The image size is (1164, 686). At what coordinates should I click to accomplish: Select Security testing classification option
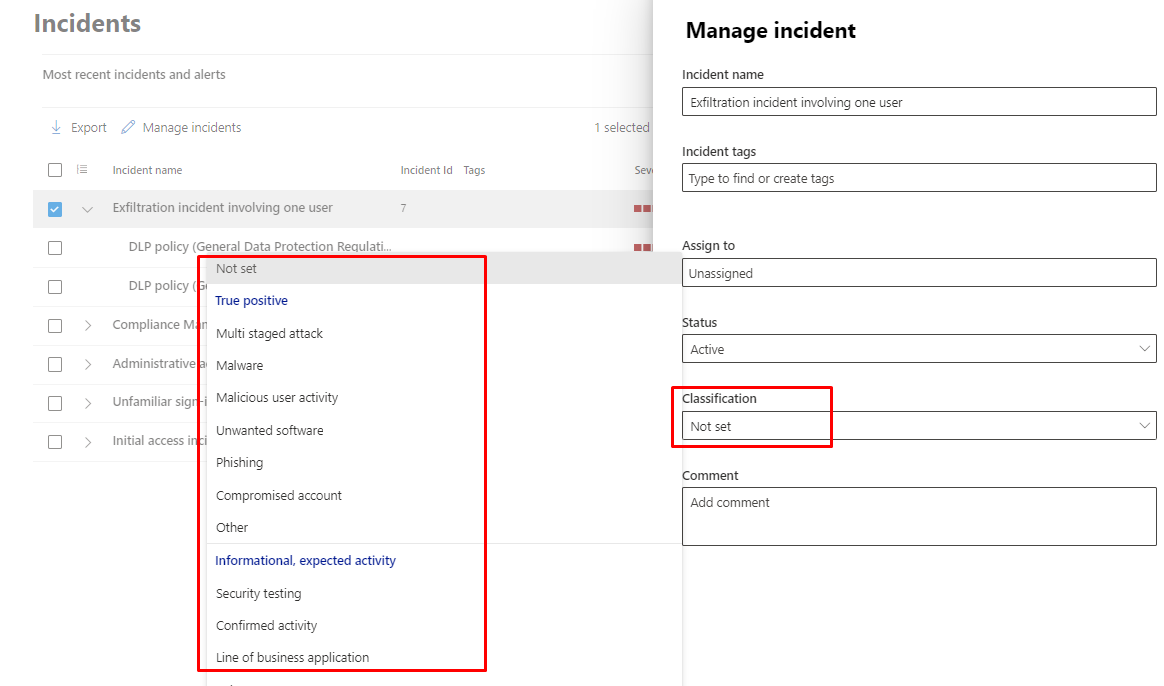click(258, 594)
